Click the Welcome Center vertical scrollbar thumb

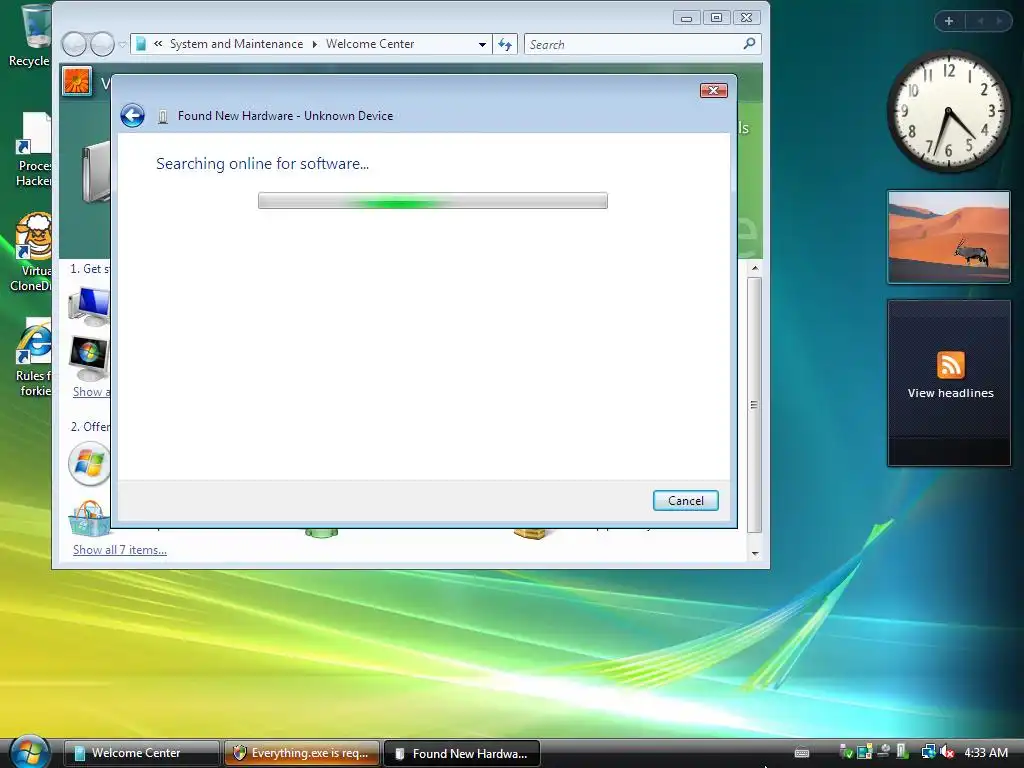click(x=754, y=405)
